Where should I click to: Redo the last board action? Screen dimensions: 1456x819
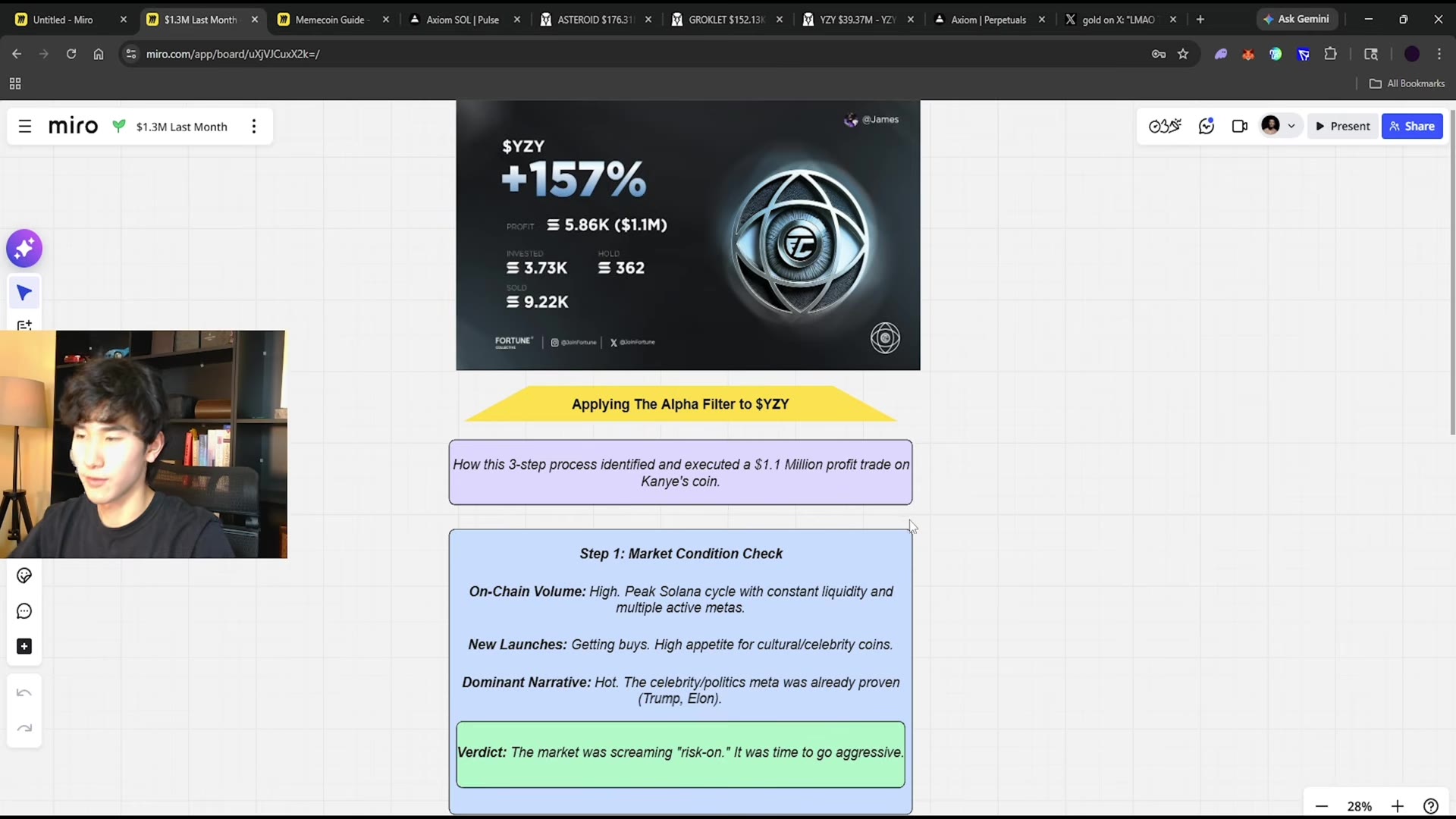[x=24, y=729]
